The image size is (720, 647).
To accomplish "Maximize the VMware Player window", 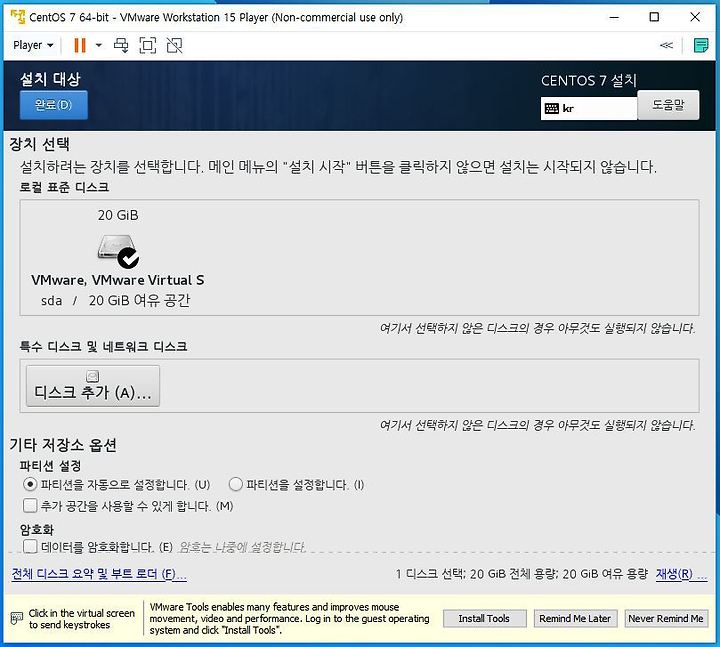I will pyautogui.click(x=654, y=17).
